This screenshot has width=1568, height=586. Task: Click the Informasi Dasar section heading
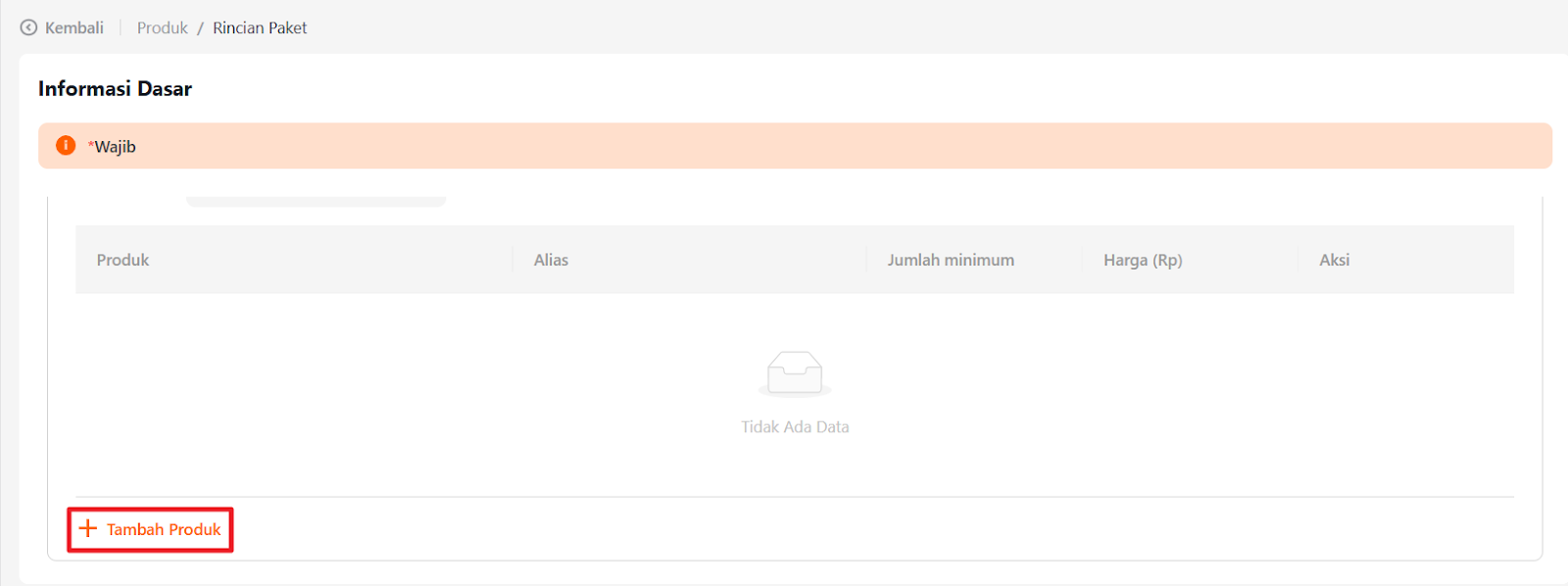(x=115, y=88)
